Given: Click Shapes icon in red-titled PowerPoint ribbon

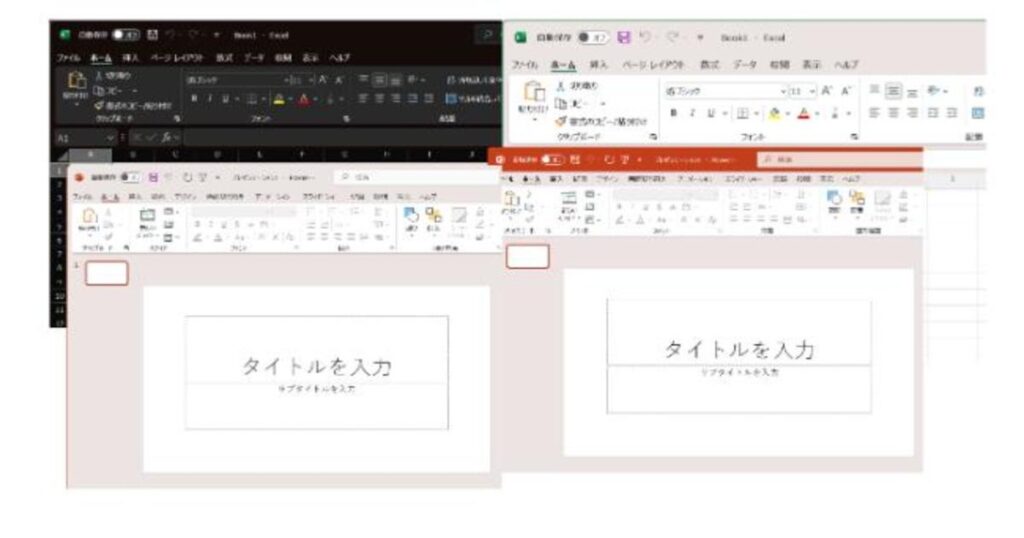Looking at the screenshot, I should (x=834, y=198).
